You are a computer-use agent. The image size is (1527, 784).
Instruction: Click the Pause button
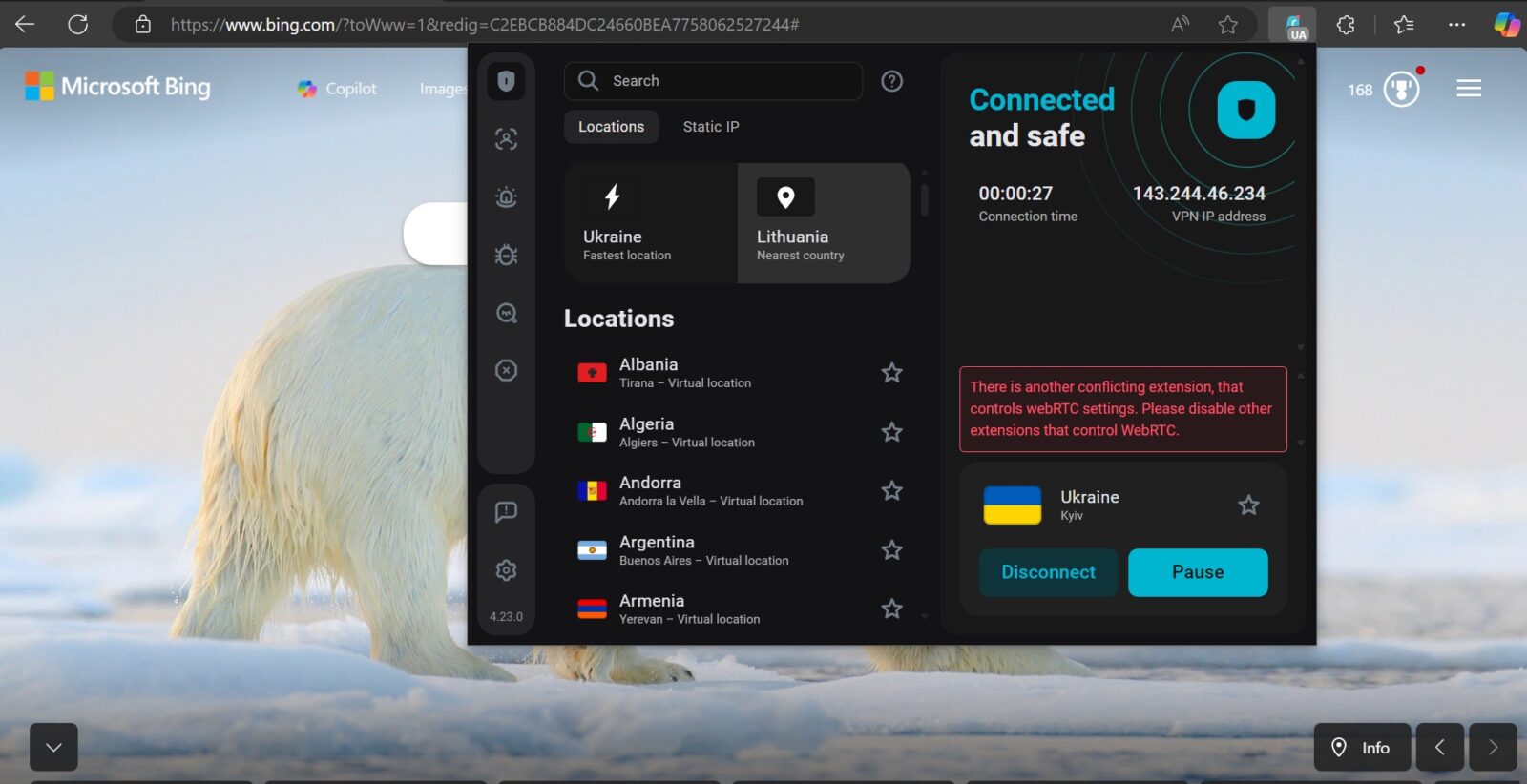[1198, 572]
